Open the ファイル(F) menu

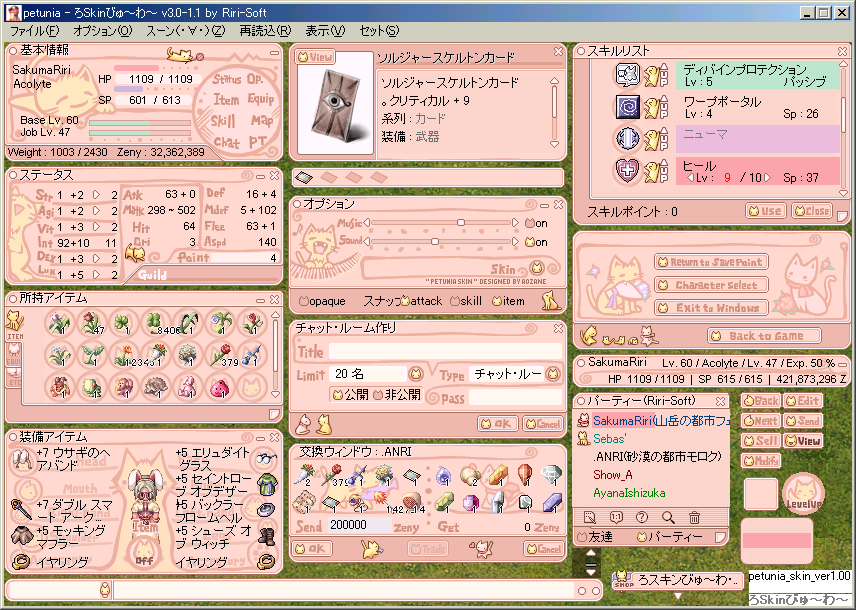click(35, 31)
